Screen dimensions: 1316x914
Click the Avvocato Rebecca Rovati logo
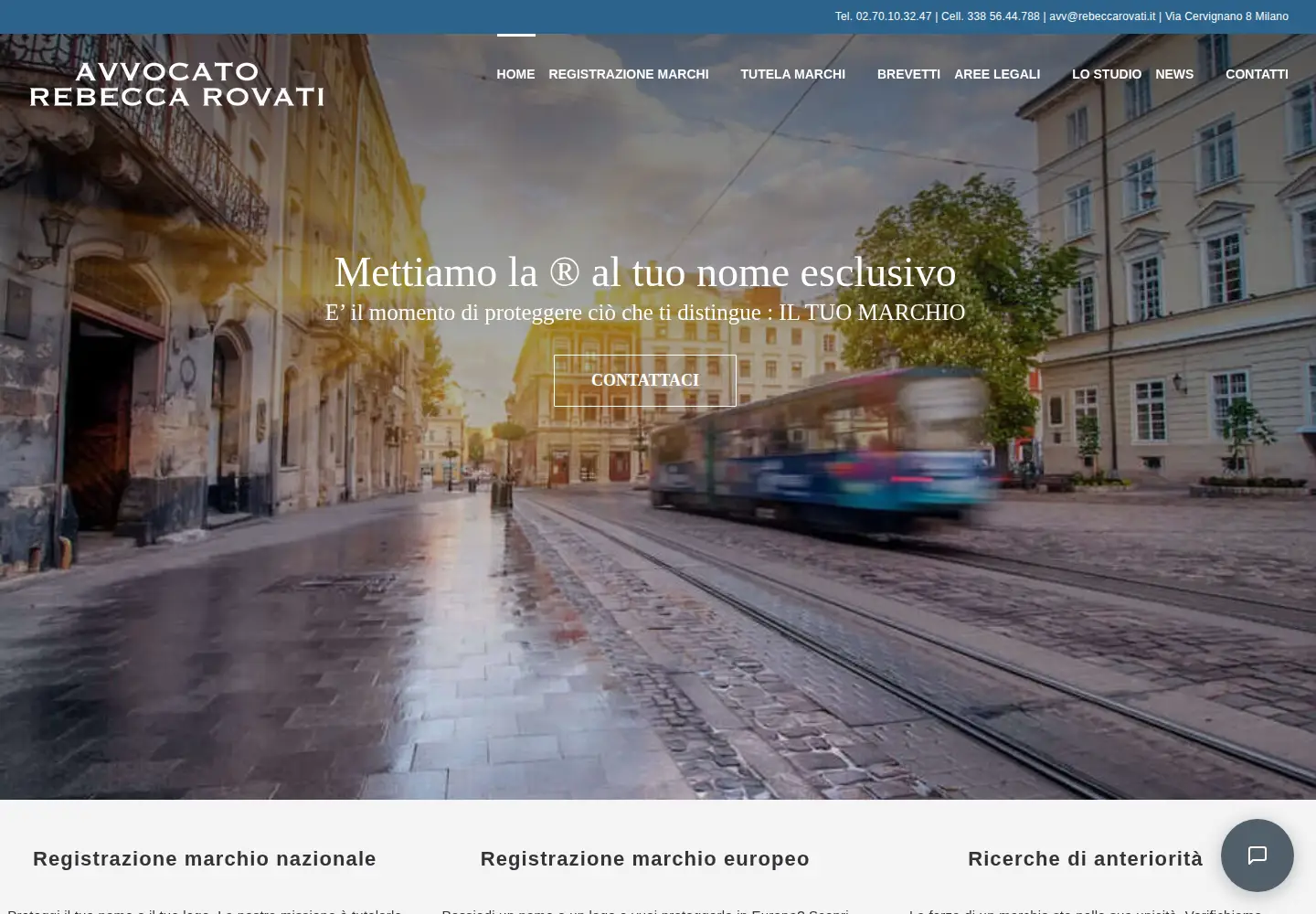coord(176,84)
